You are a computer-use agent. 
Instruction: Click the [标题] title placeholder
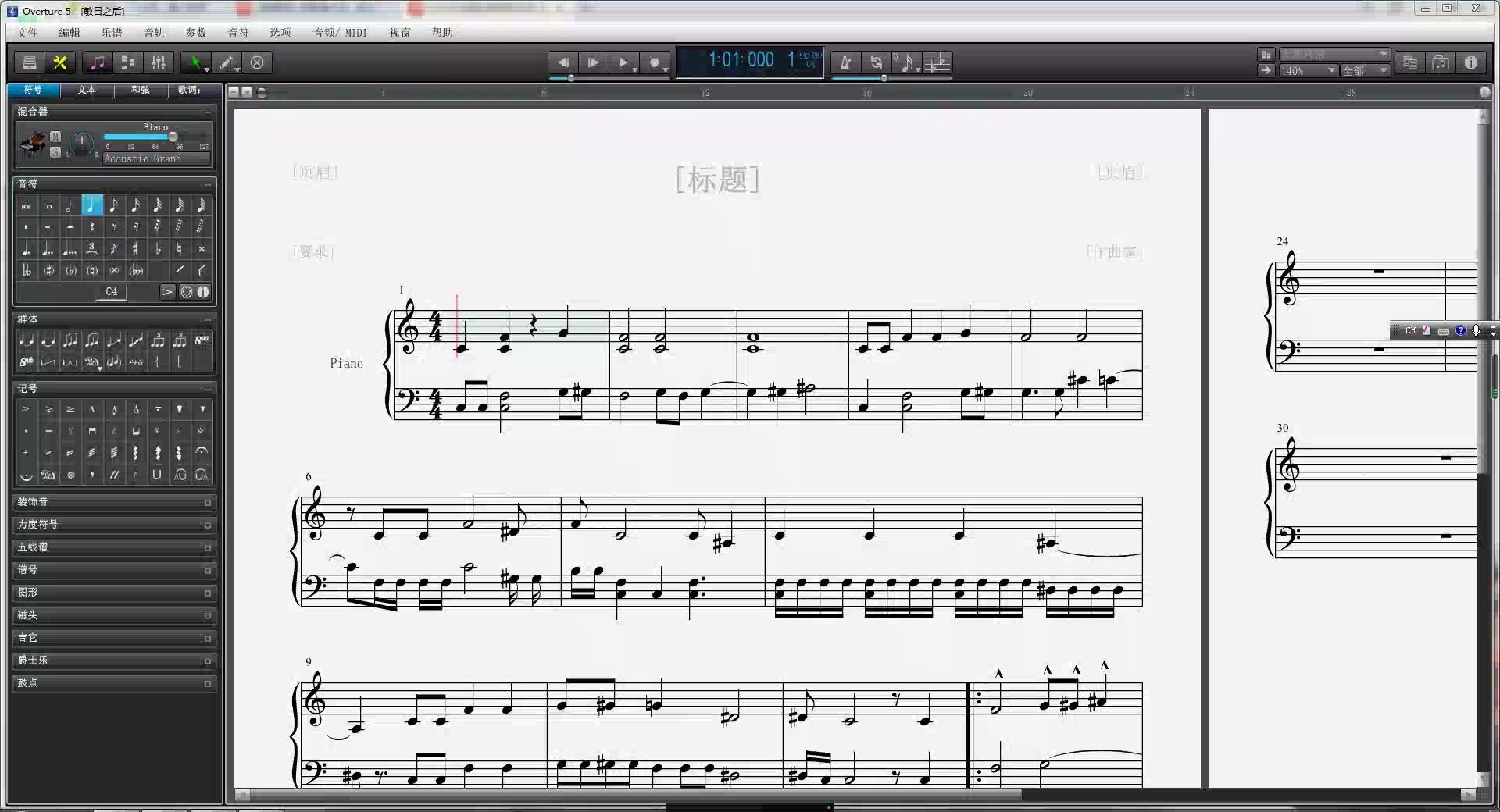(x=717, y=179)
